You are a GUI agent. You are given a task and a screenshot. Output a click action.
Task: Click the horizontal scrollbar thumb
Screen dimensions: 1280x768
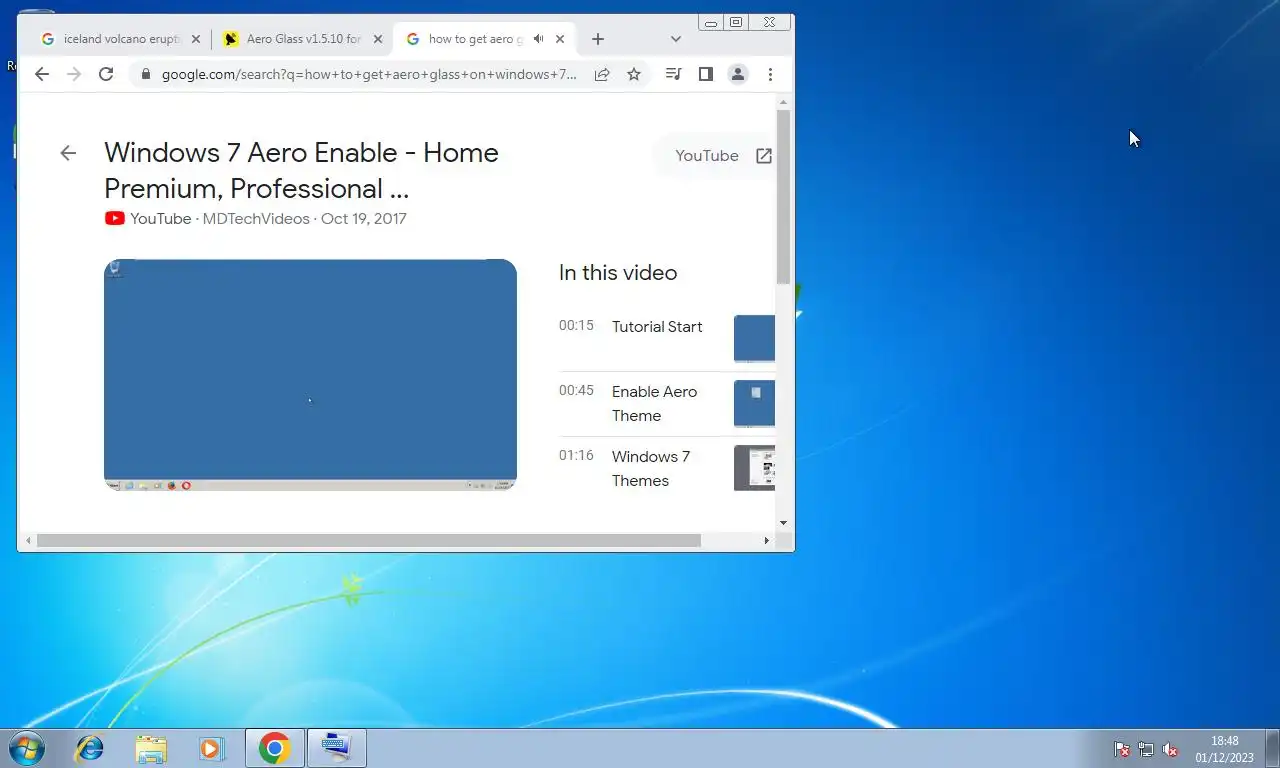click(369, 540)
